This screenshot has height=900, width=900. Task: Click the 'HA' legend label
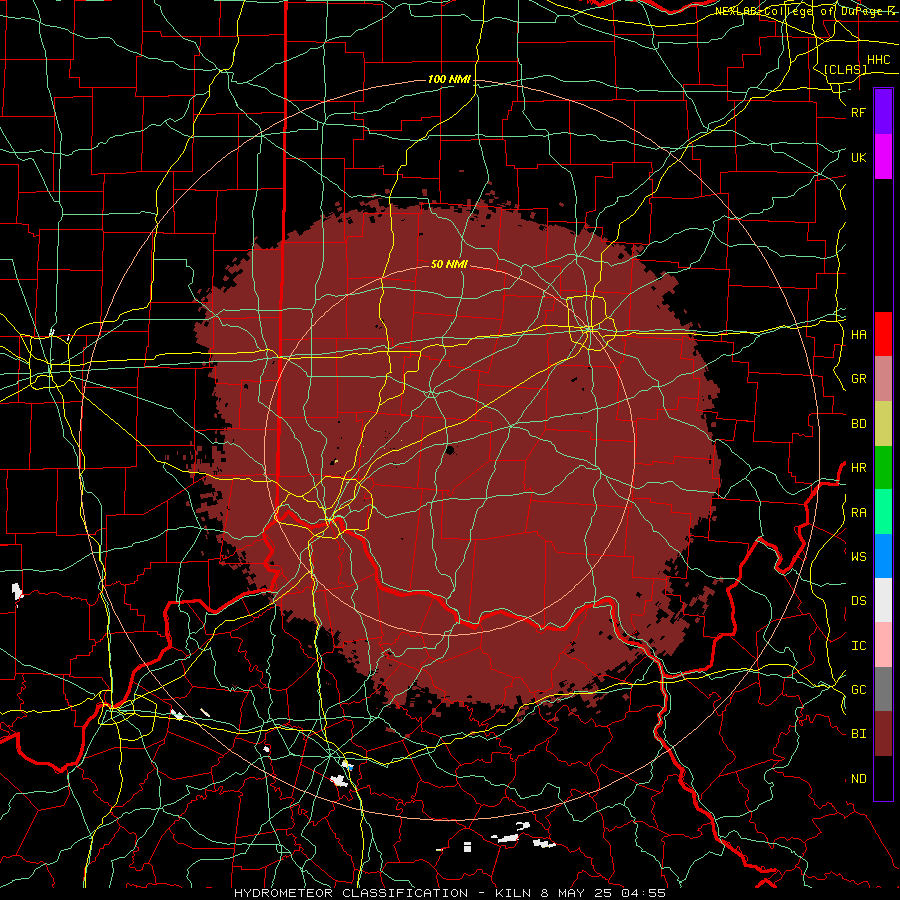(858, 335)
